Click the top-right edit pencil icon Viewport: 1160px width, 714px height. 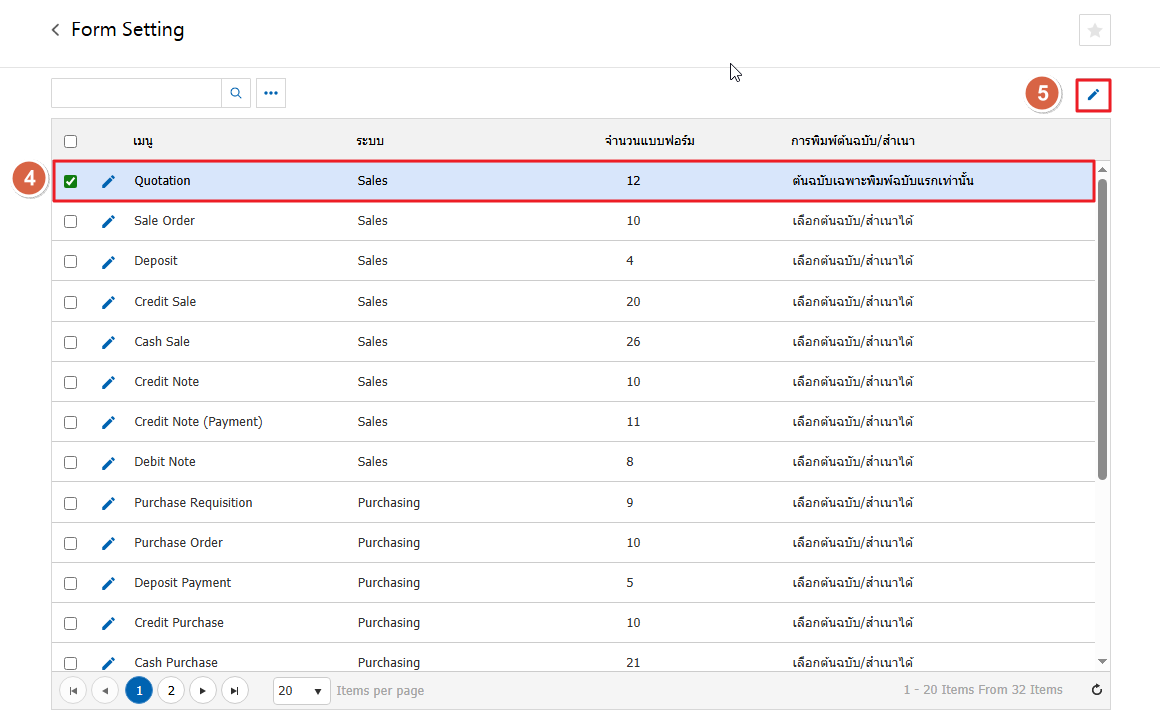click(1094, 95)
